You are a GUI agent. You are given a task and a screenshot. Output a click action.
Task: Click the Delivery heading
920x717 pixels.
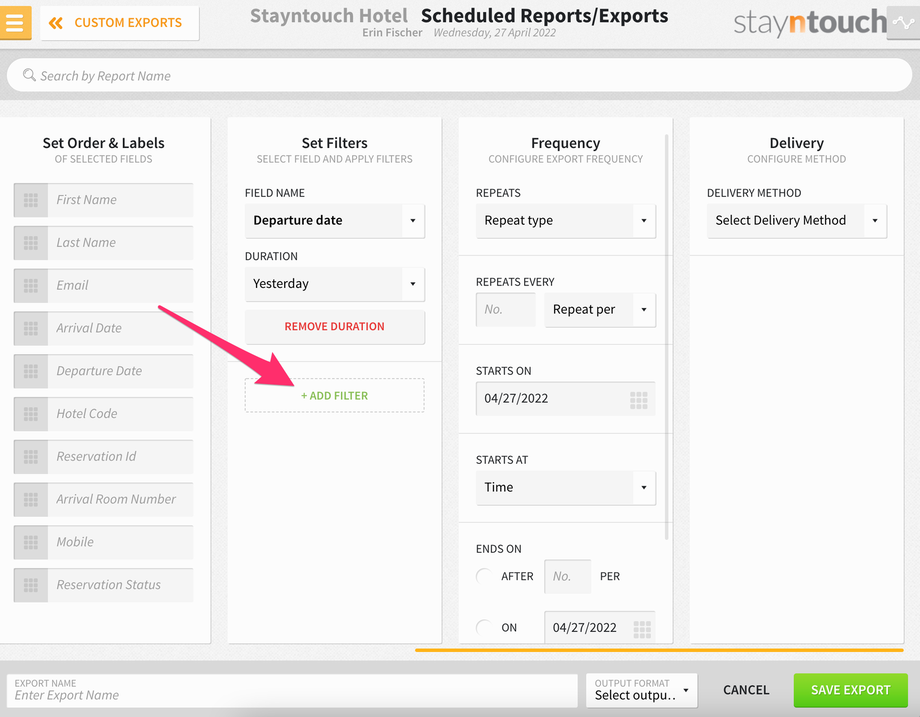[797, 143]
